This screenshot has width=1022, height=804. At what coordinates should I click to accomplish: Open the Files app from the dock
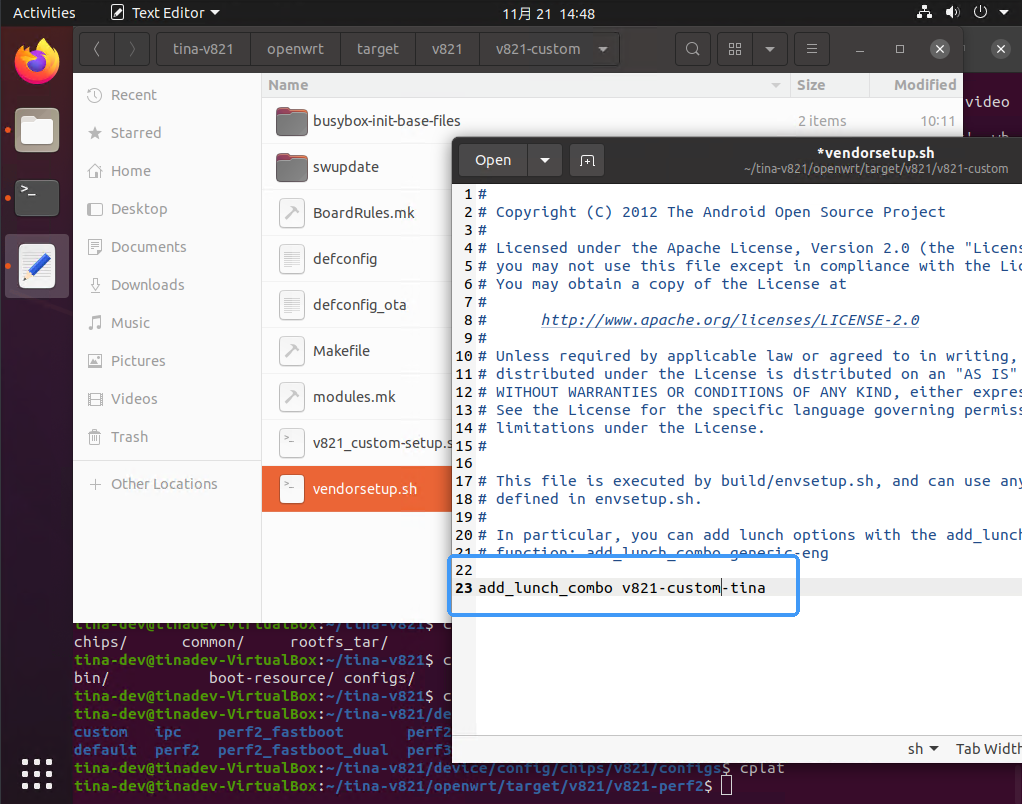pos(37,130)
